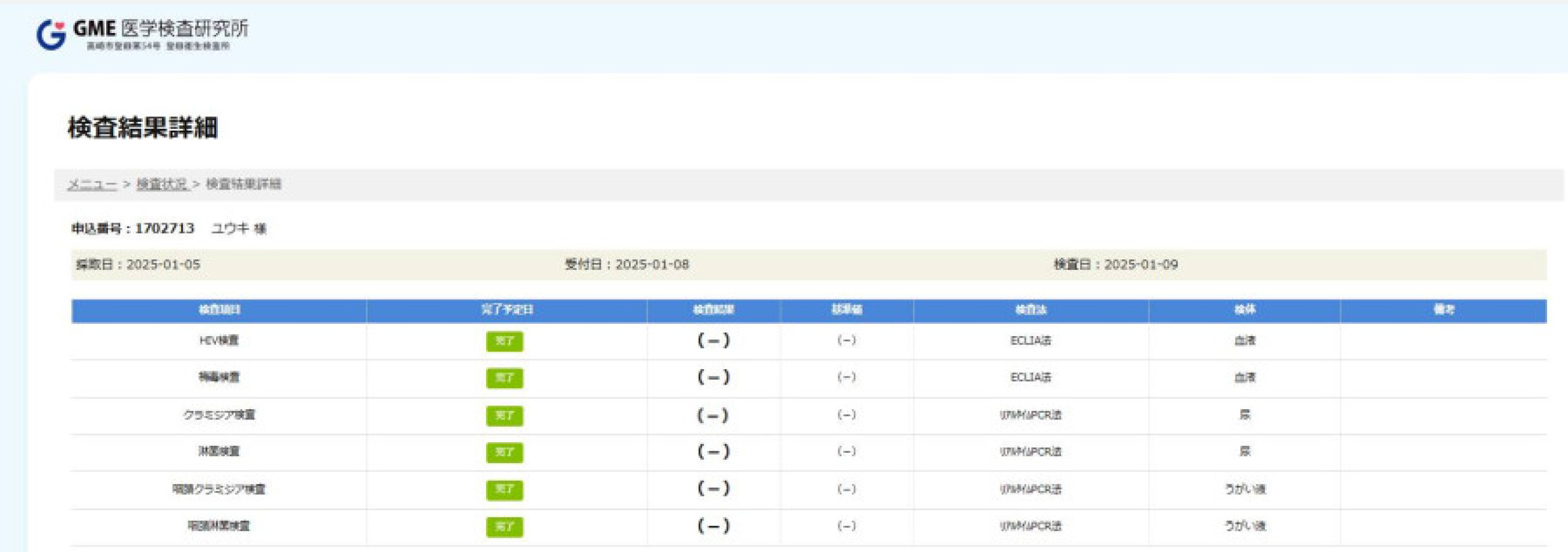
Task: Click the bold (－) result for 咽頭クラミジア検査
Action: point(713,489)
